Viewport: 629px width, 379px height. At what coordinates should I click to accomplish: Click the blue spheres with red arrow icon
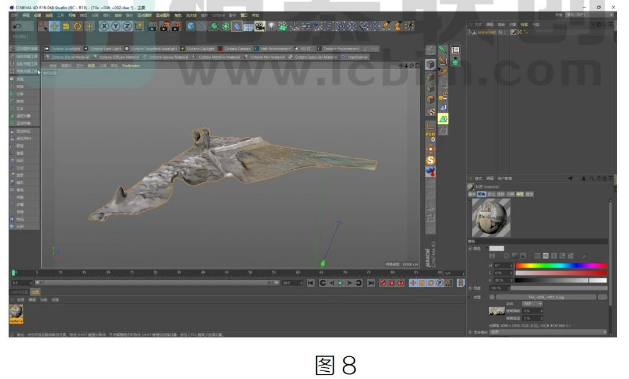(x=430, y=172)
